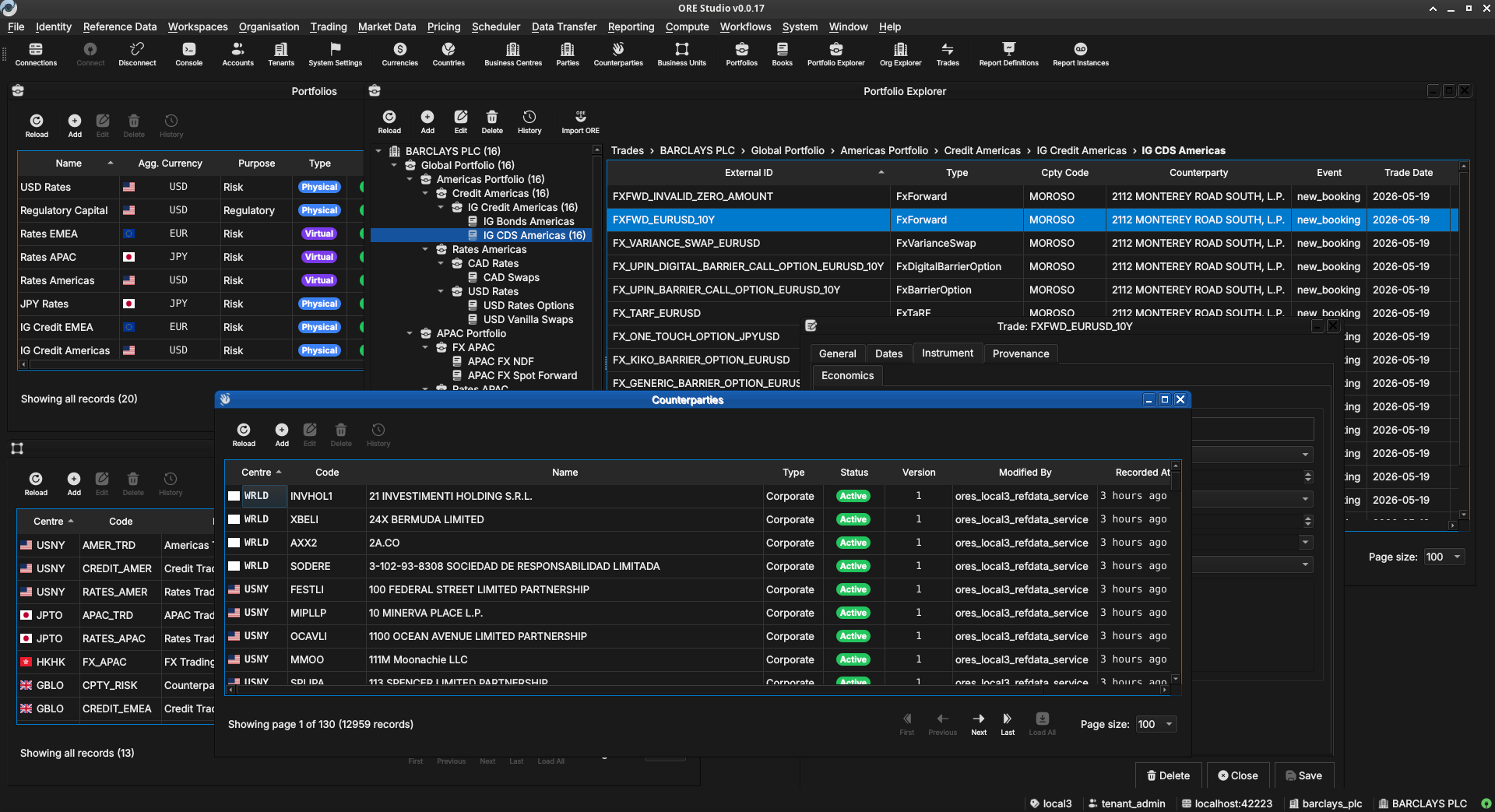Click tenant_admin in status bar
The width and height of the screenshot is (1495, 812).
1127,803
